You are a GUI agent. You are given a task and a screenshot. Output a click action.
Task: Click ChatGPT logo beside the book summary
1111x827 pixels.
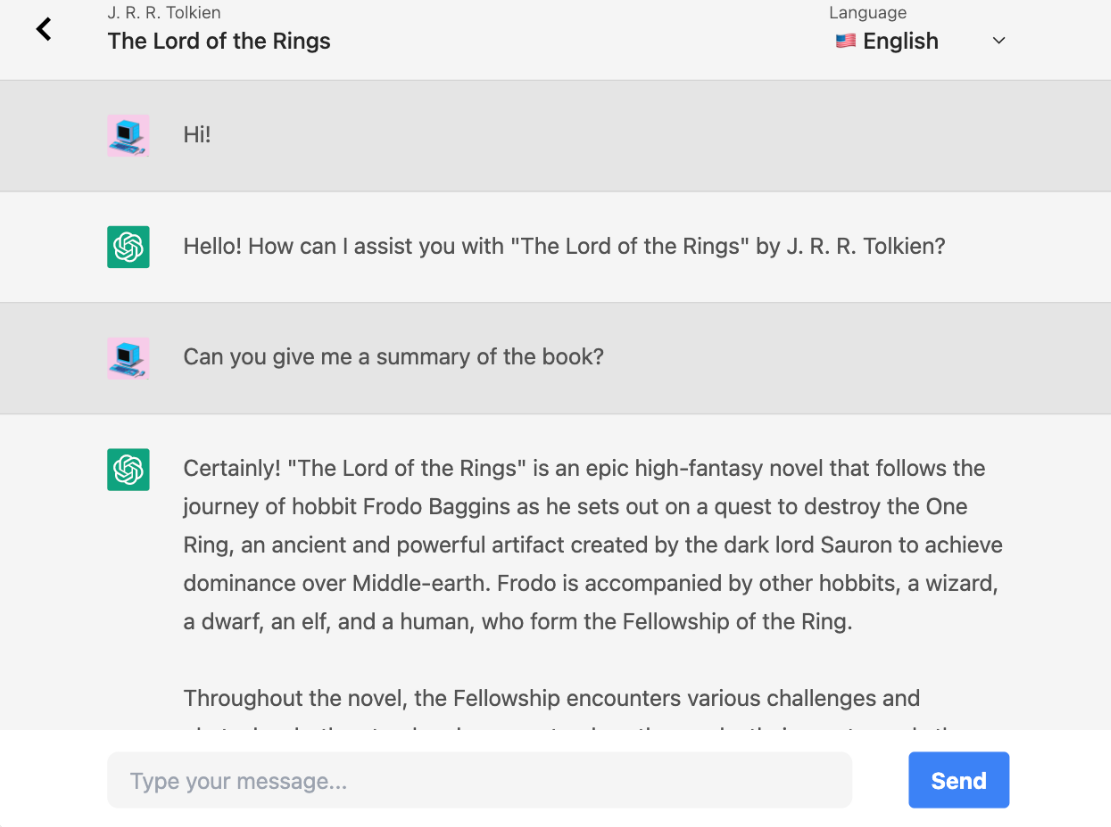[x=128, y=469]
